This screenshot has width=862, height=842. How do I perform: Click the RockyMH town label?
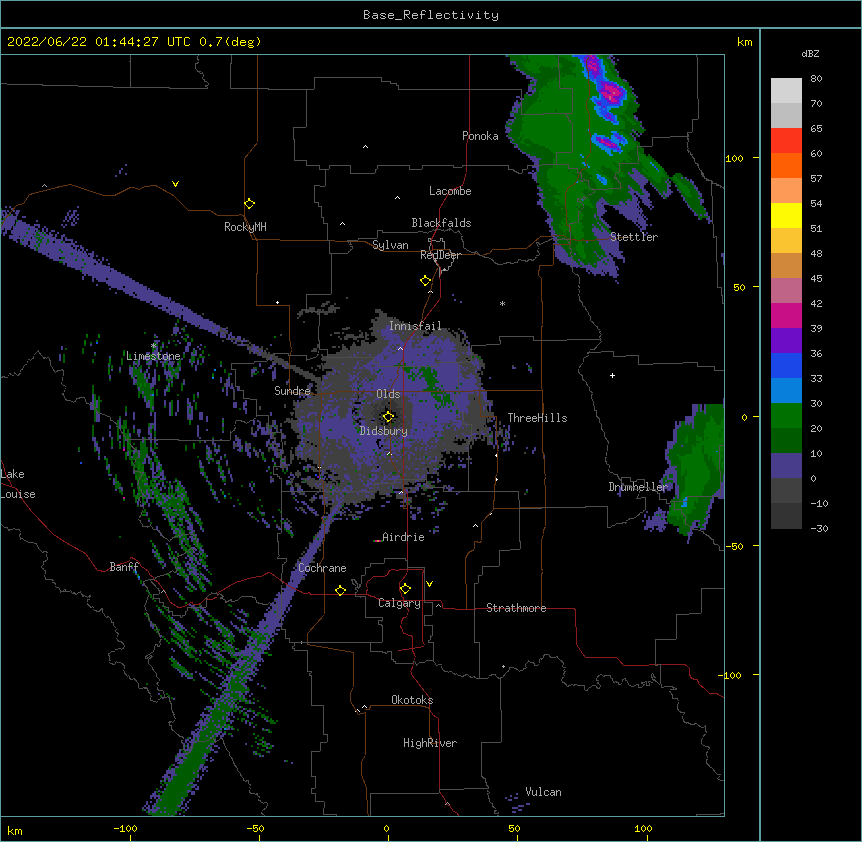point(245,227)
